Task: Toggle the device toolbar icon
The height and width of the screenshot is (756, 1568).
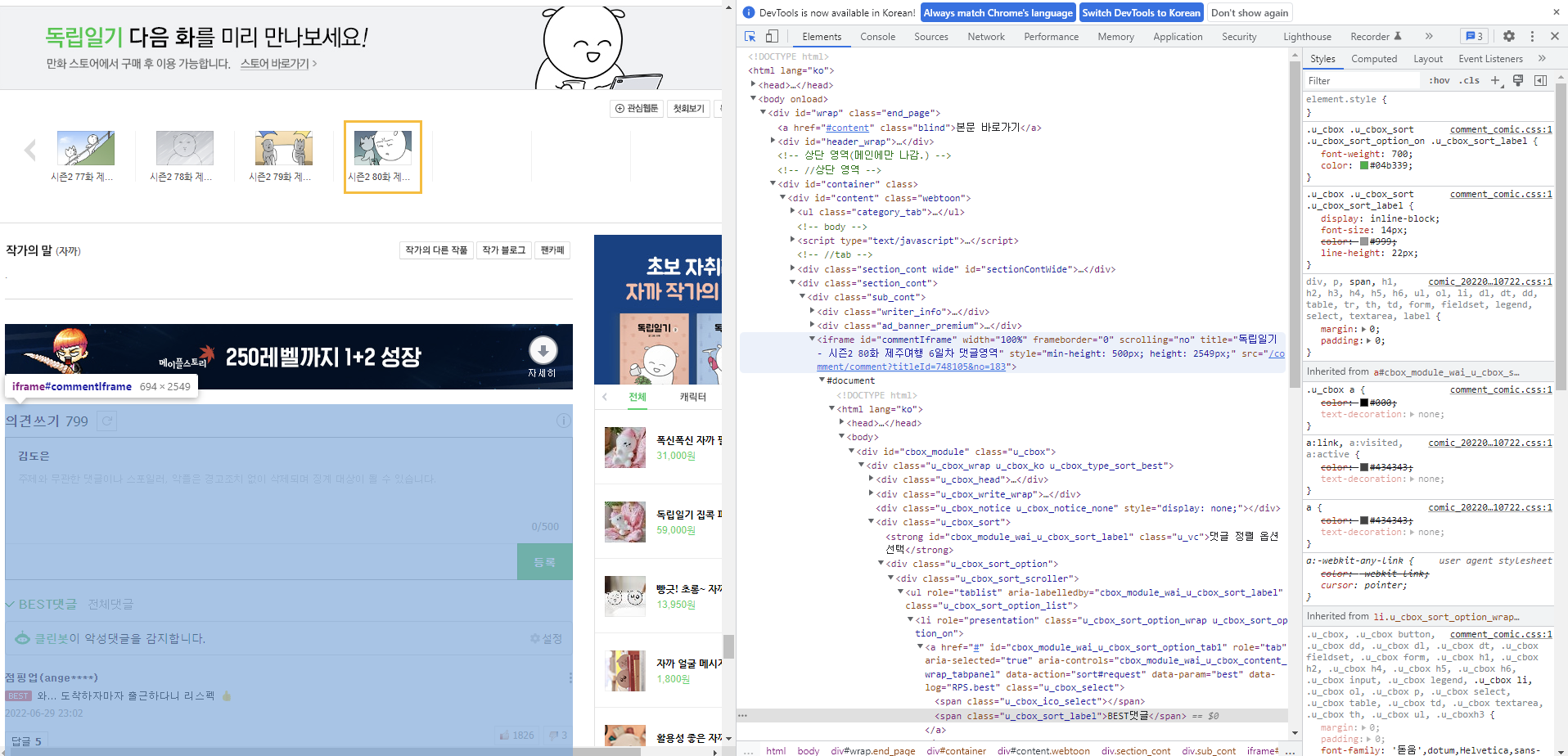Action: click(772, 36)
